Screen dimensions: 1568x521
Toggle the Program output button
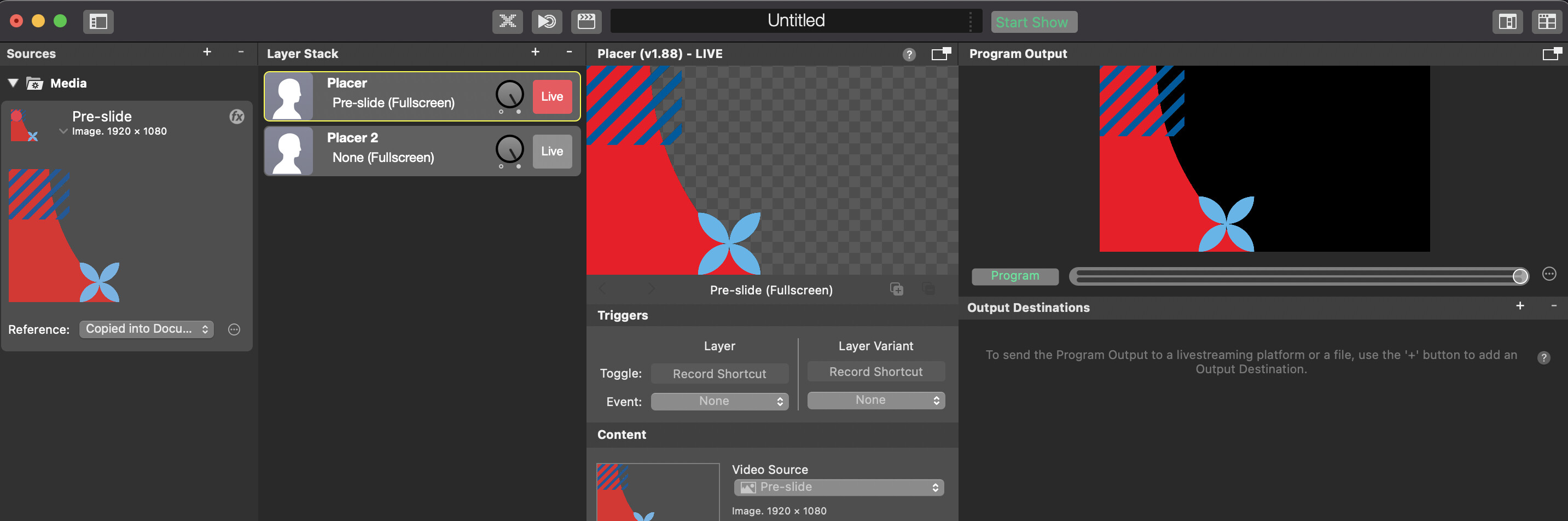pos(1014,276)
